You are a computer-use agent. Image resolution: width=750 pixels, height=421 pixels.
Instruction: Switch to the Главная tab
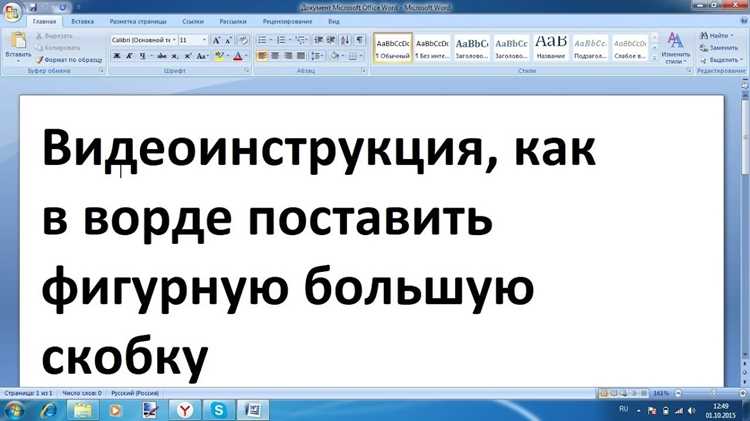(44, 22)
